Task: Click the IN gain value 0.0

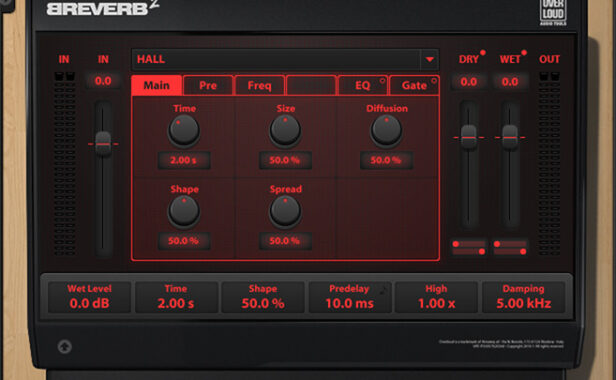Action: pyautogui.click(x=103, y=81)
